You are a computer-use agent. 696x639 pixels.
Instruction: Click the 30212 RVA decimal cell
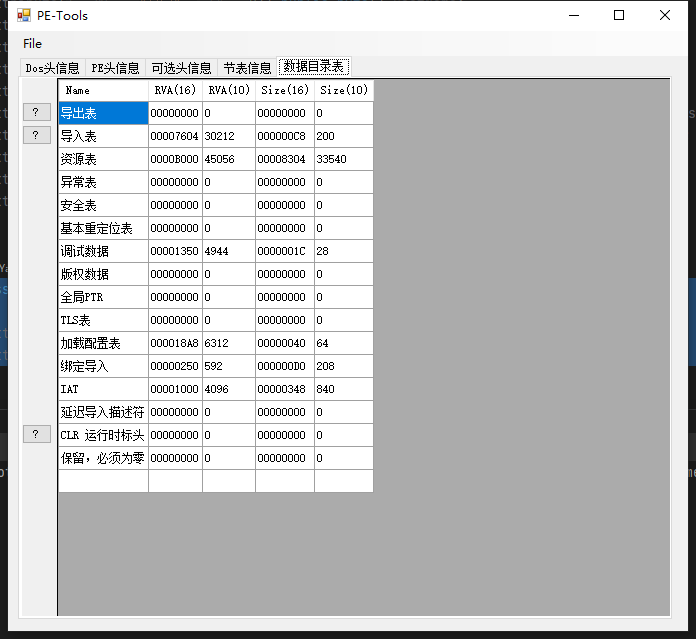coord(229,136)
